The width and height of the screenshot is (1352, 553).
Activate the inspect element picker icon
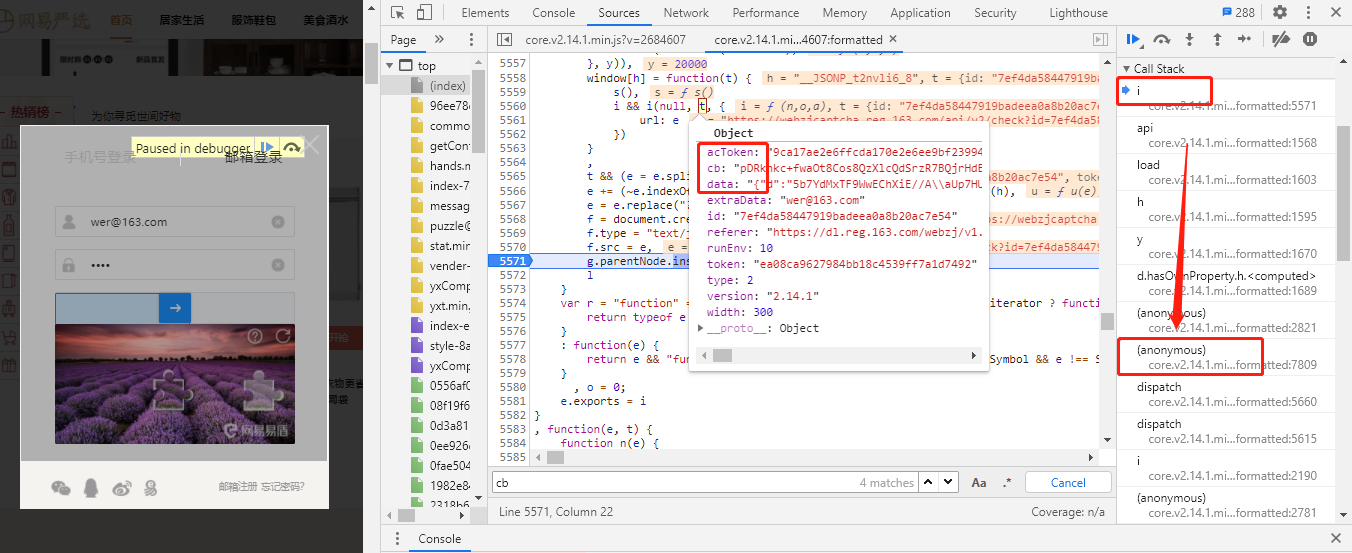point(398,13)
